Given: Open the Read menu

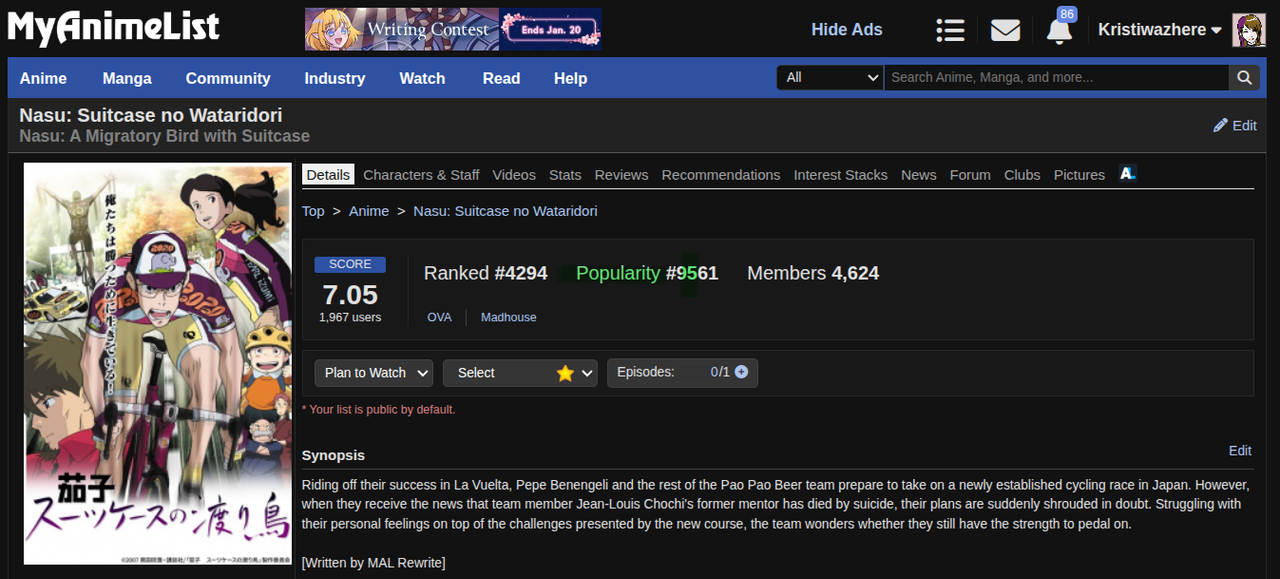Looking at the screenshot, I should coord(501,78).
